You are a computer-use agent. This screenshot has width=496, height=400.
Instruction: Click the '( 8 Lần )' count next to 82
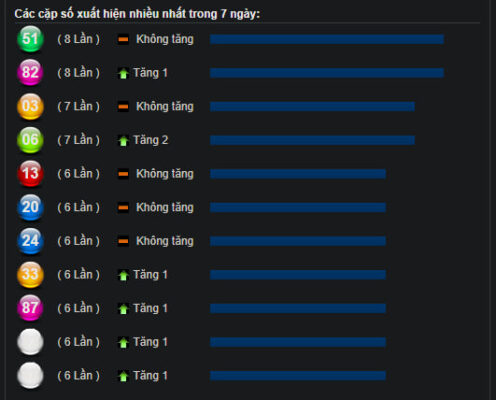coord(79,73)
